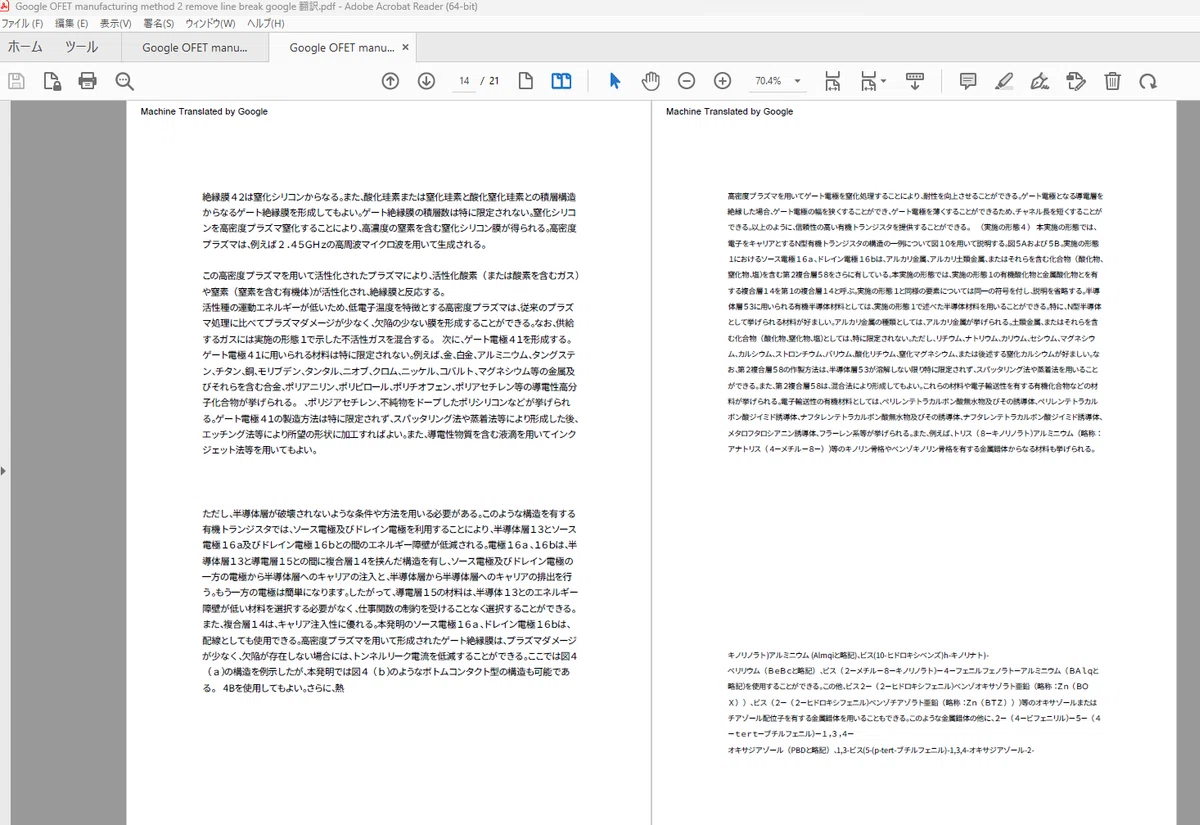Screen dimensions: 1200x825
Task: Activate the selection arrow tool
Action: [615, 81]
